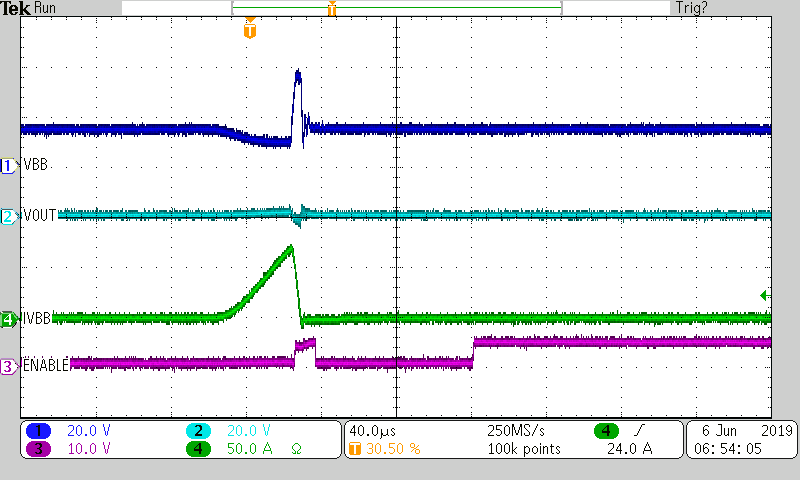The width and height of the screenshot is (800, 480).
Task: Click the magenta channel 3 badge
Action: coord(38,449)
